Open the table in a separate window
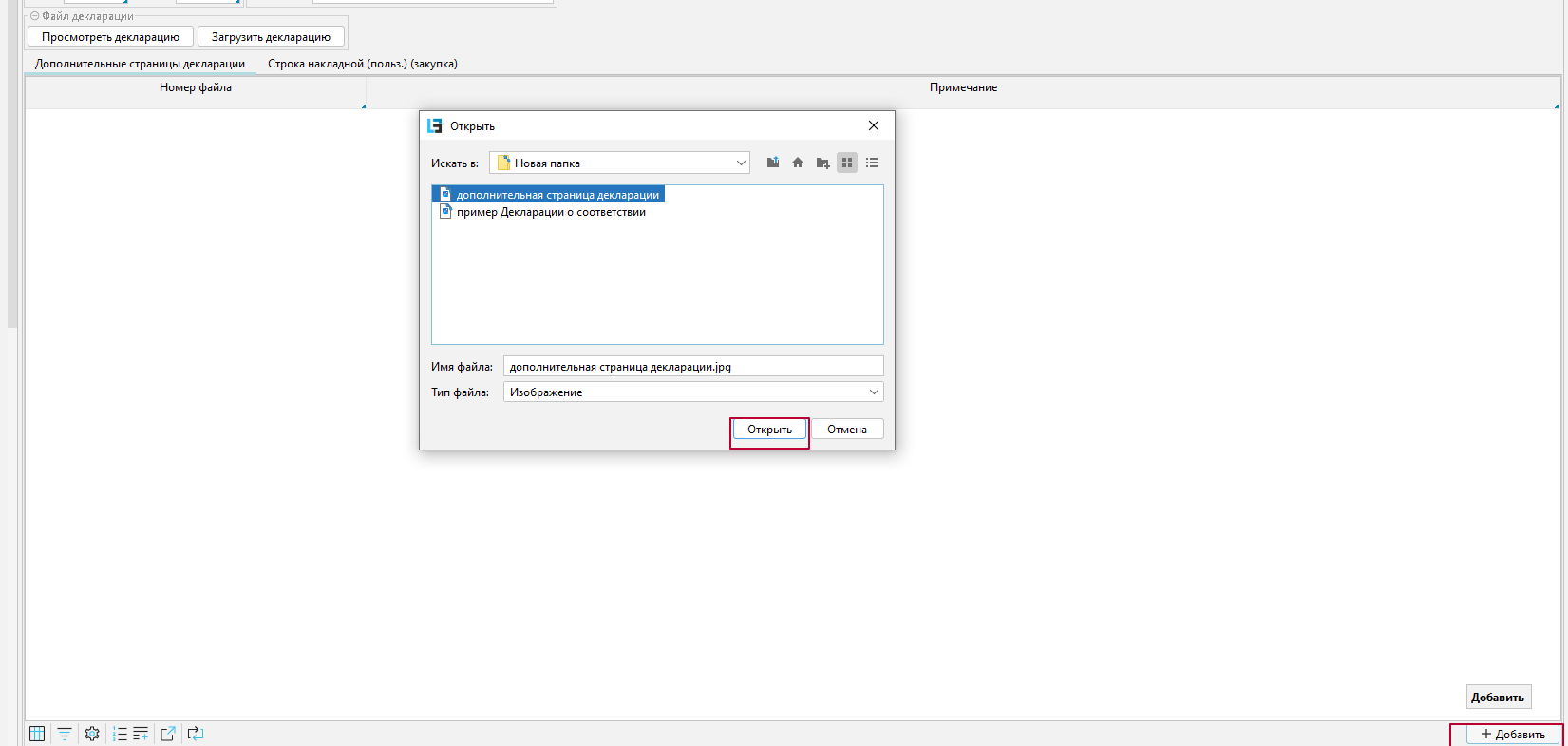1568x746 pixels. 168,734
